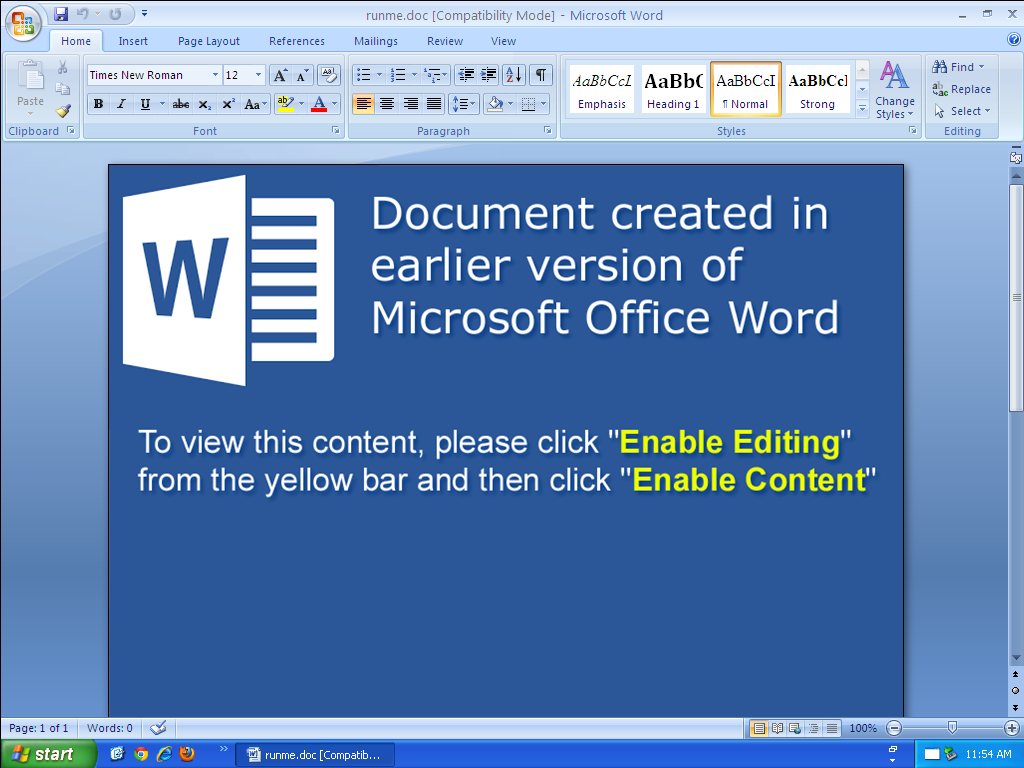Open the Change Case dropdown
The image size is (1024, 768).
pos(255,104)
